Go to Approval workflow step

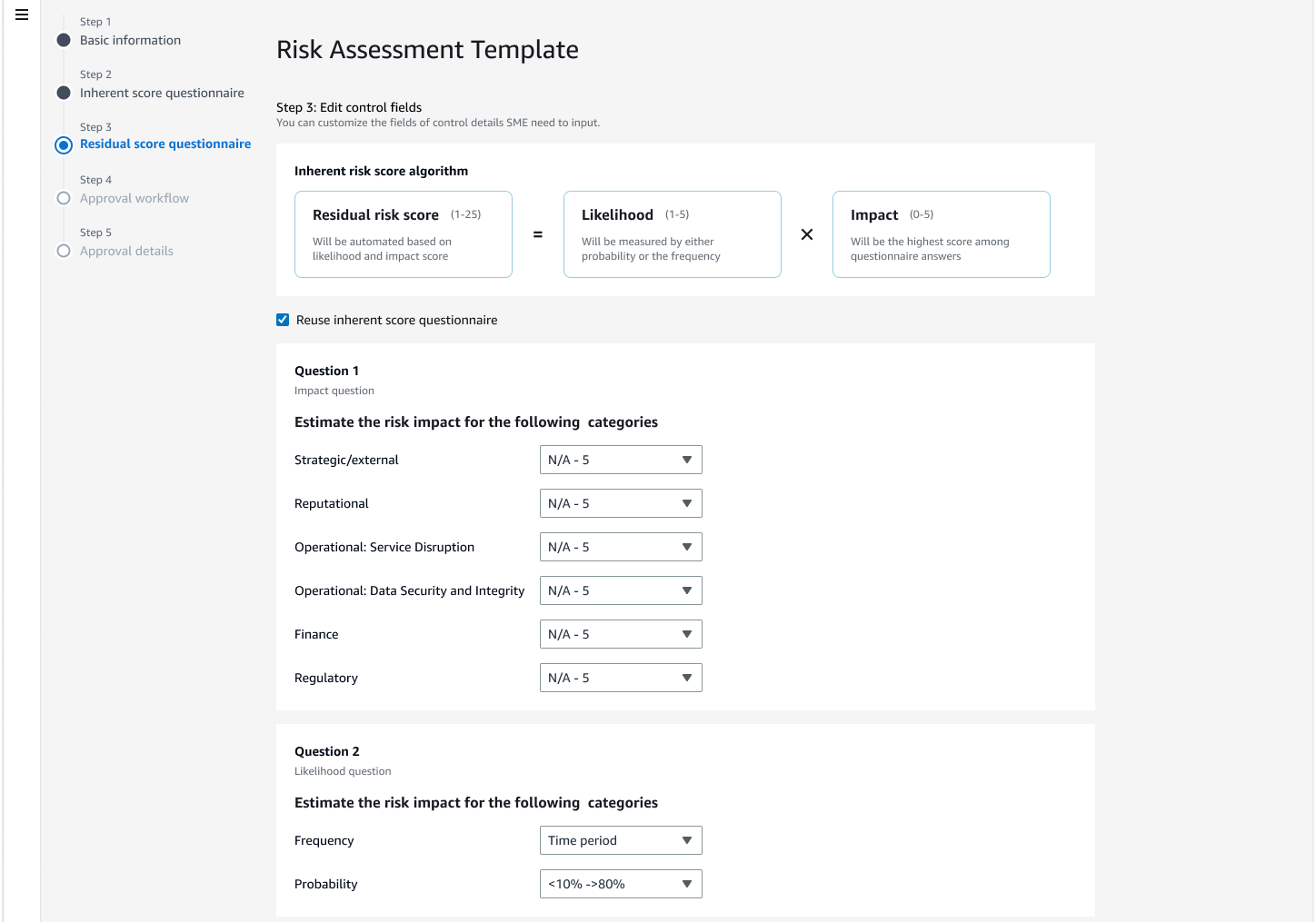(135, 198)
